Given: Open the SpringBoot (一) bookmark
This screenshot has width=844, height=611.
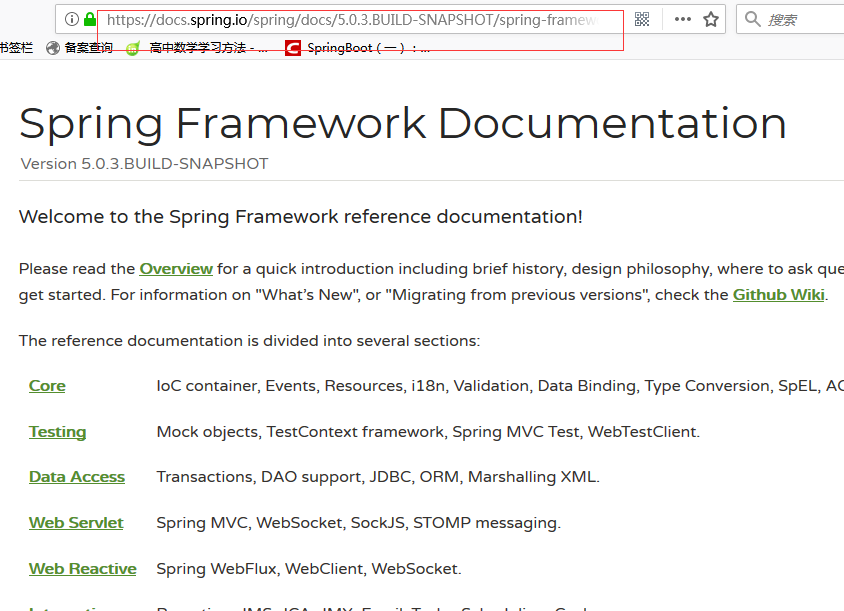Looking at the screenshot, I should pyautogui.click(x=357, y=48).
